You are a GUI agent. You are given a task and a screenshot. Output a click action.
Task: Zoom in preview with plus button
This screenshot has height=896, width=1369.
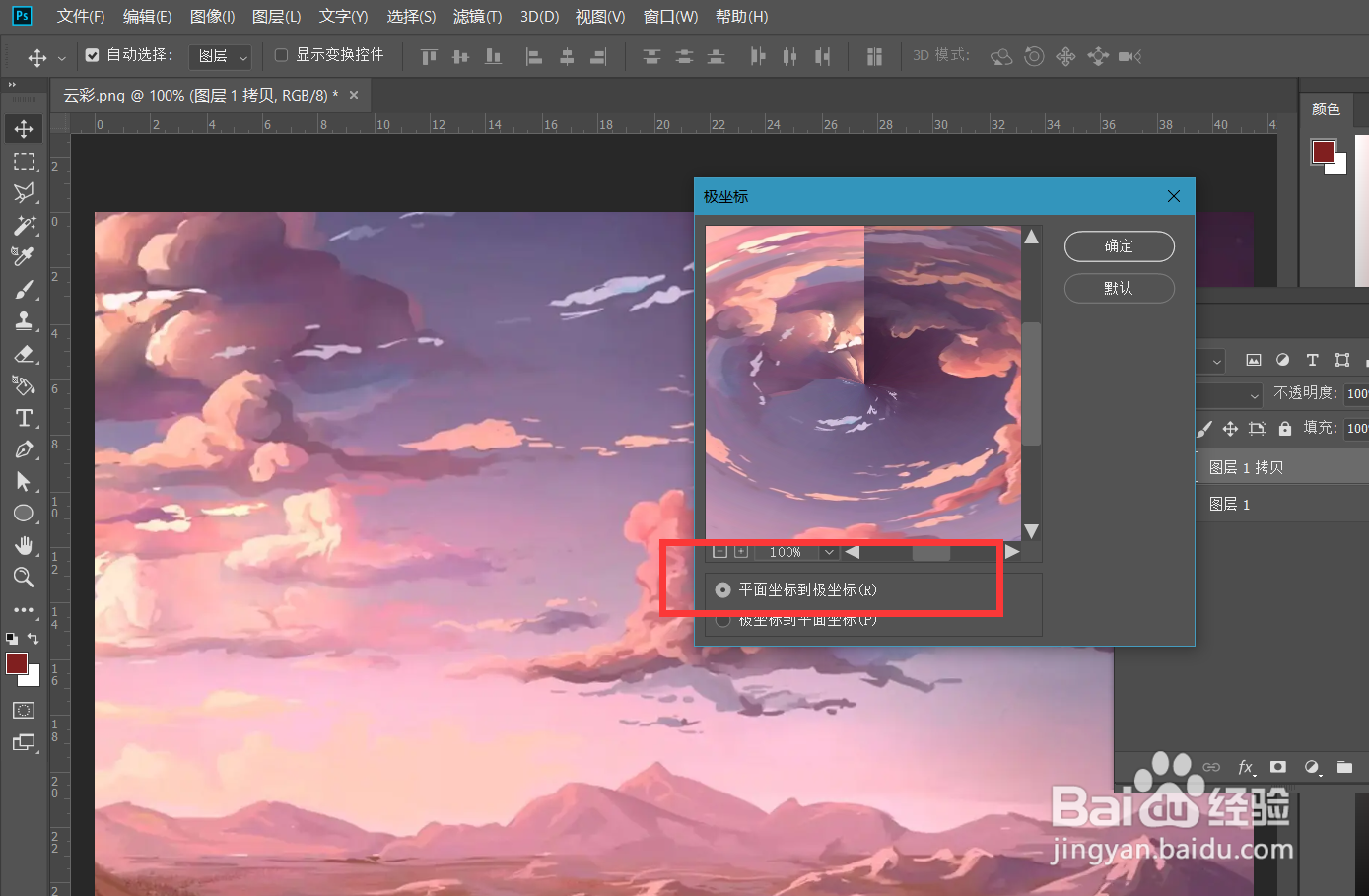point(741,552)
